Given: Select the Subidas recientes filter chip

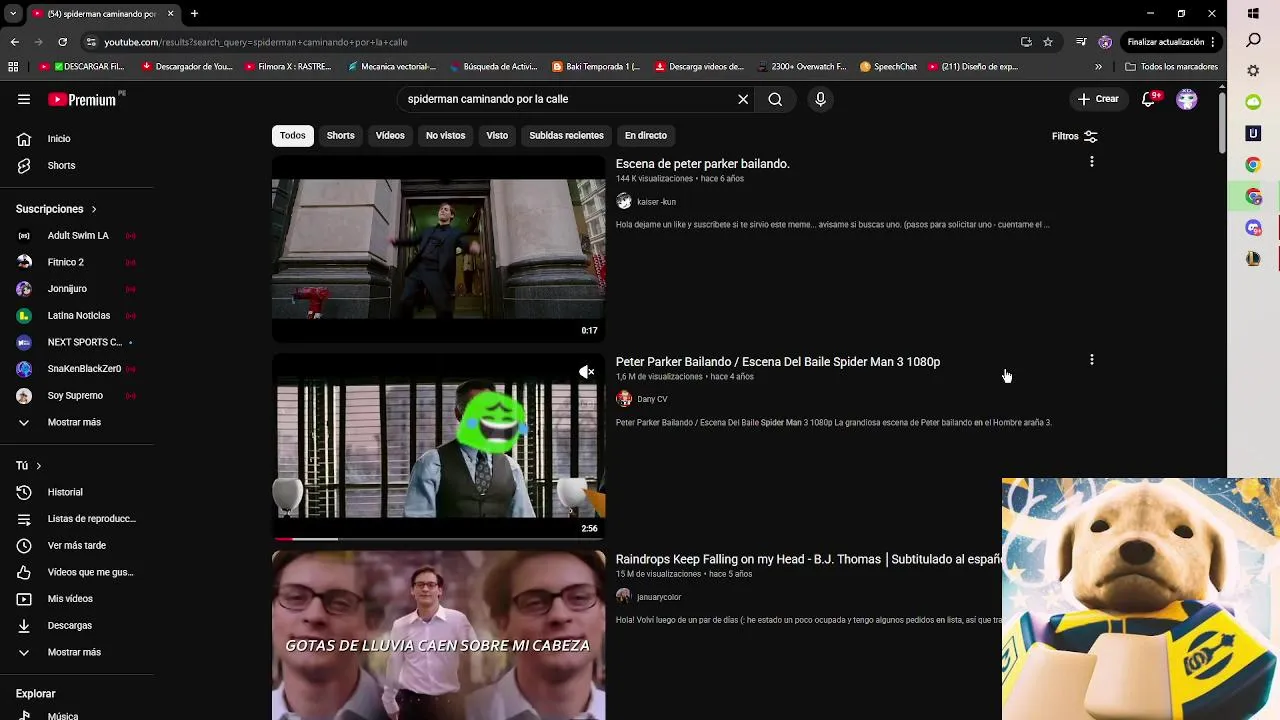Looking at the screenshot, I should coord(566,135).
